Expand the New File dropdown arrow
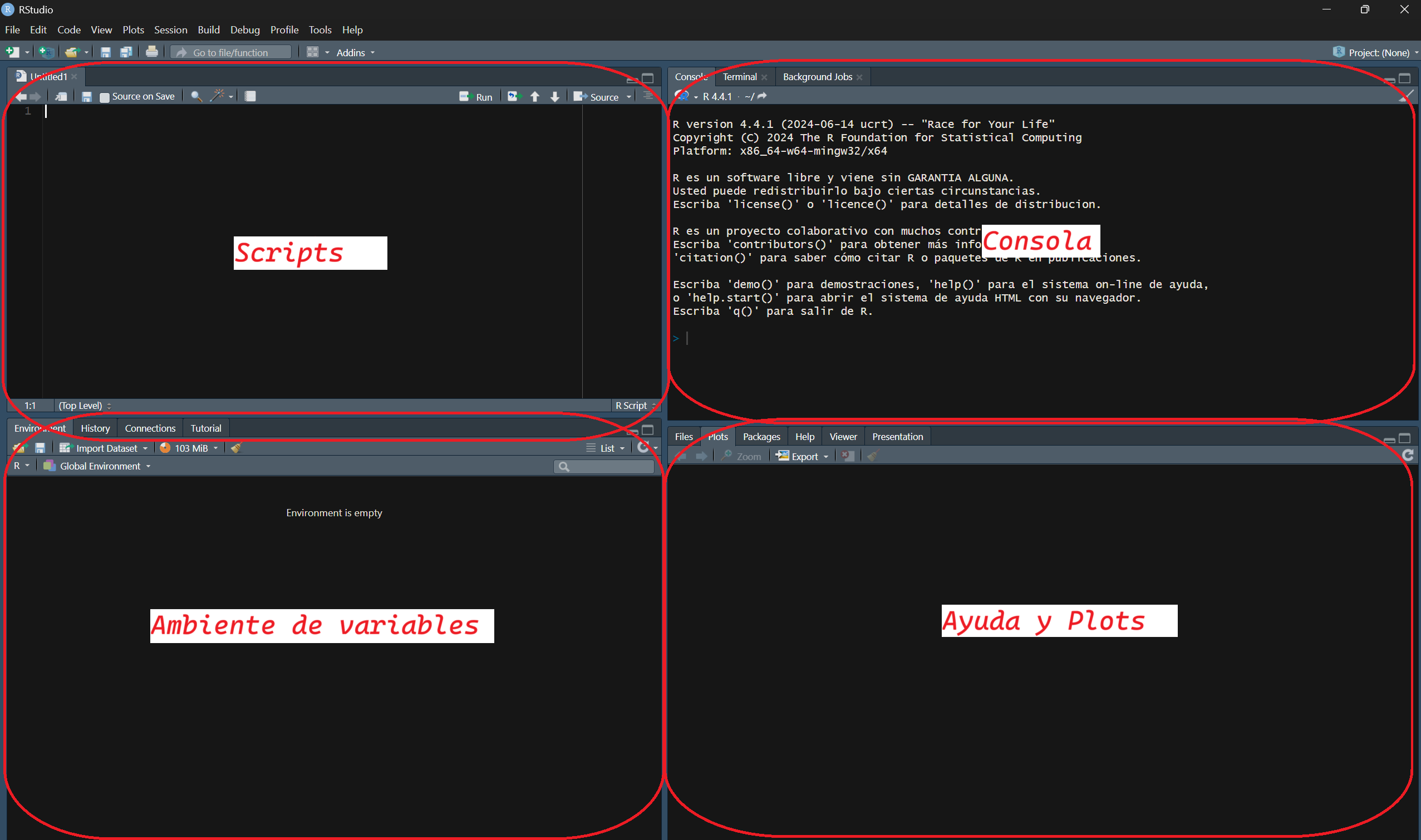Screen dimensions: 1421x840 coord(27,53)
